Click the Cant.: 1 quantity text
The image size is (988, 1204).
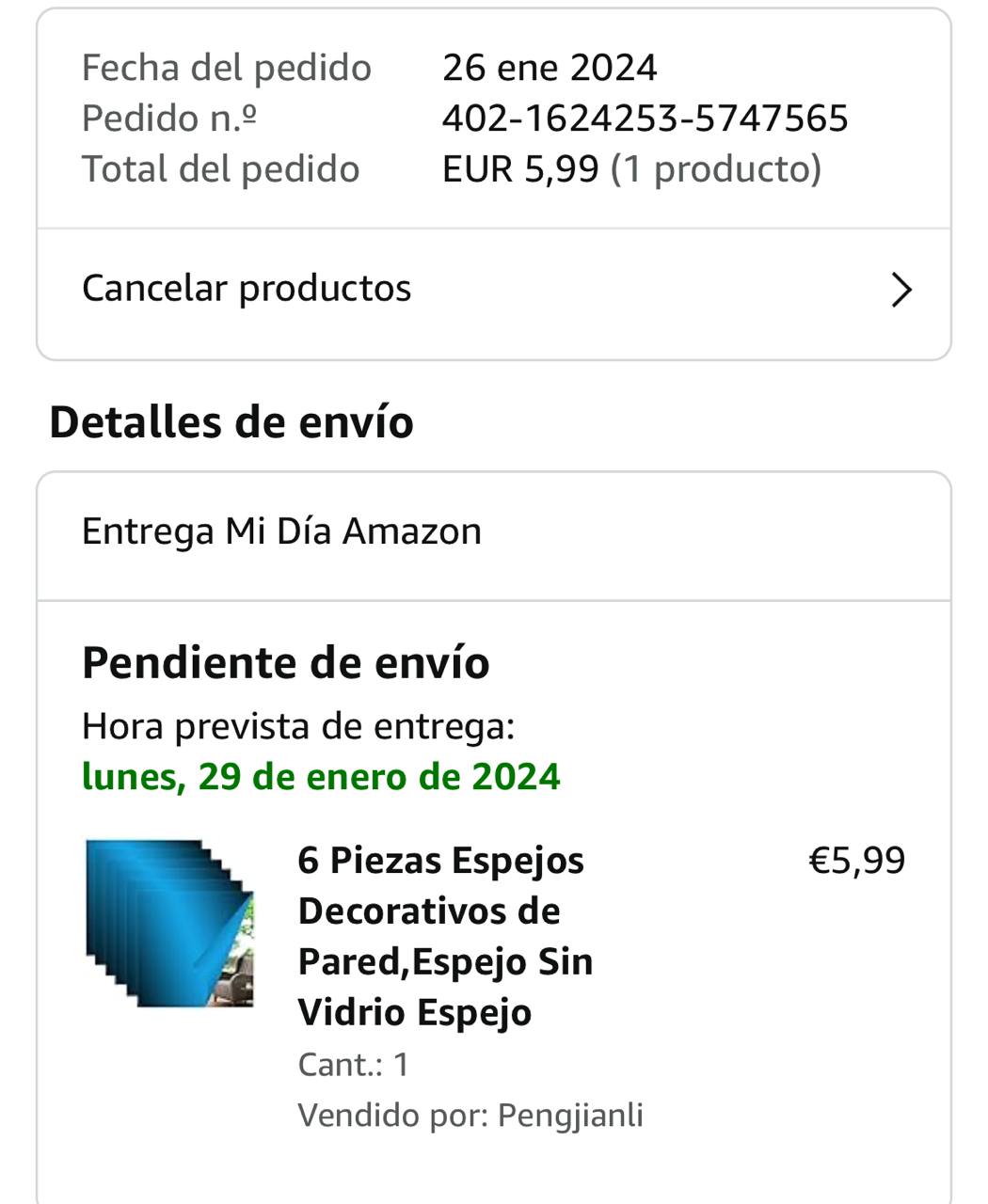click(x=354, y=1064)
